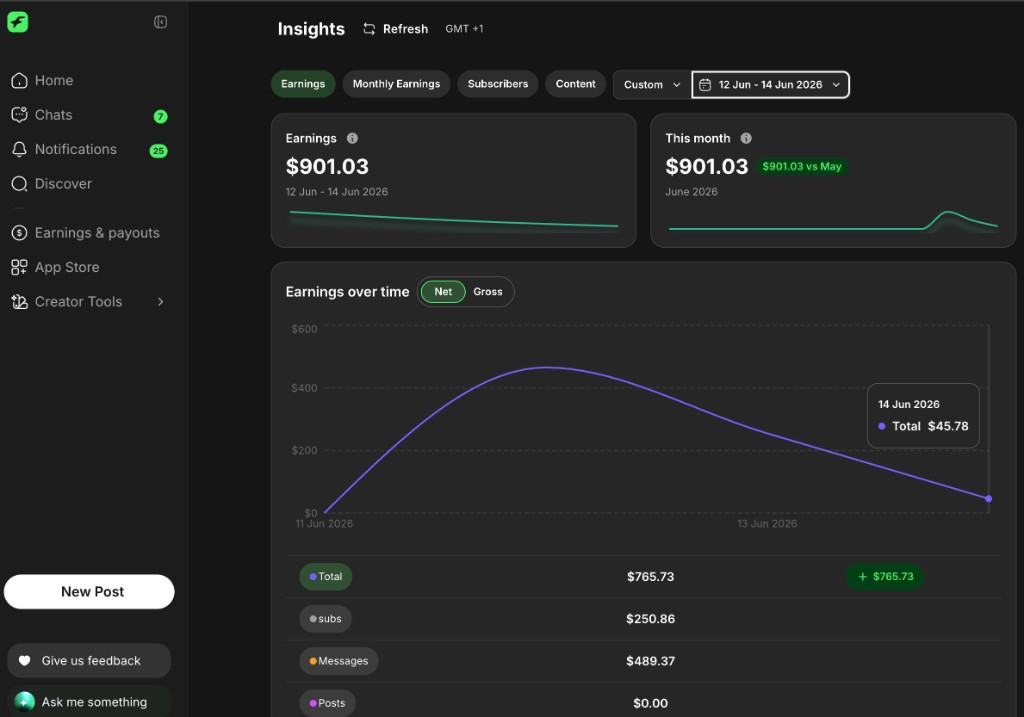
Task: Click the Ask me something assistant orb
Action: [x=25, y=701]
